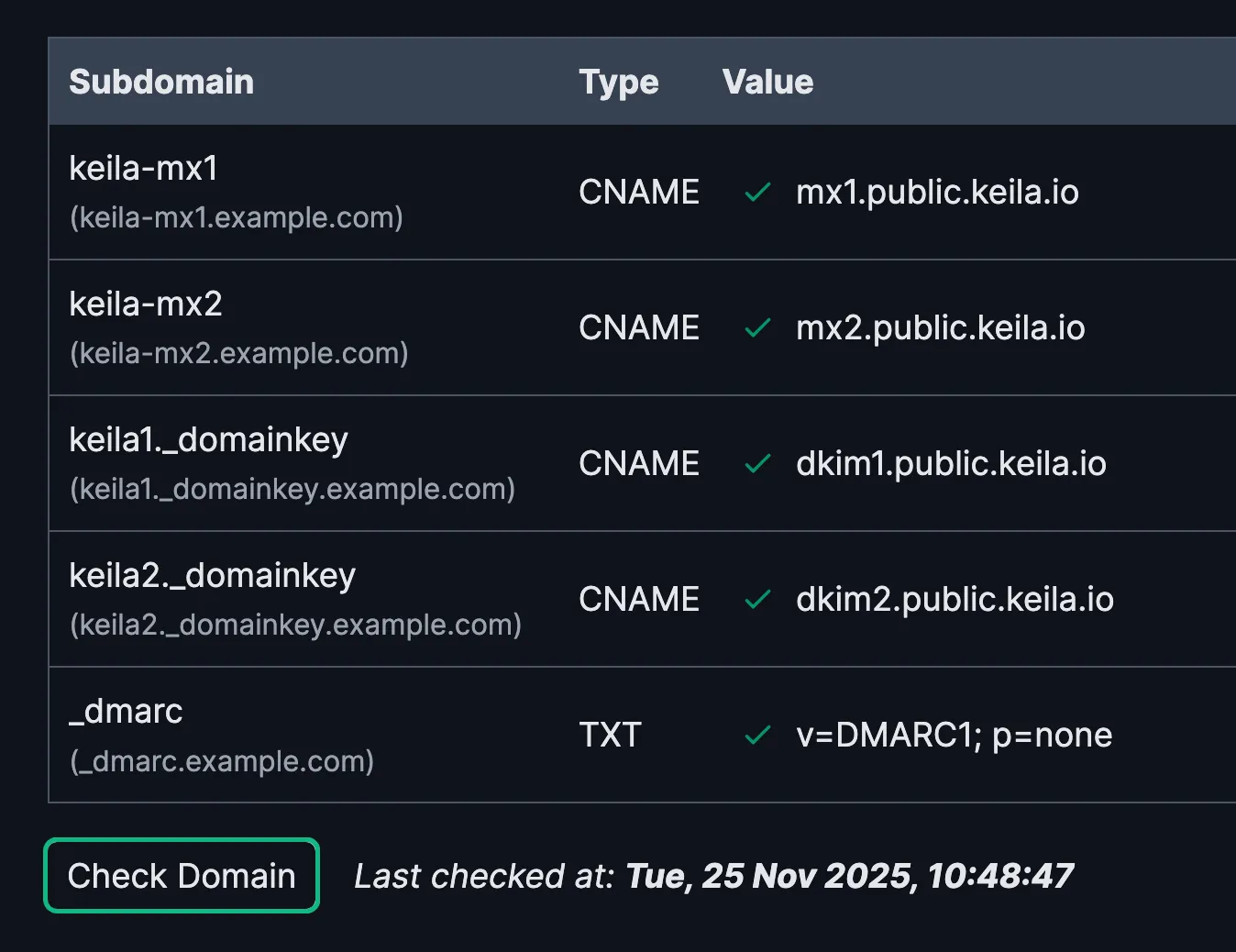The image size is (1236, 952).
Task: Click the Type column header
Action: pos(619,81)
